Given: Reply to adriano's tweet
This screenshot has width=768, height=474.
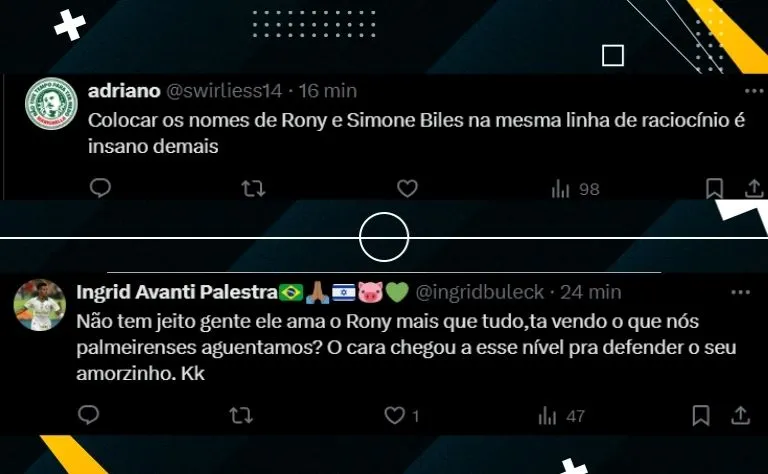Looking at the screenshot, I should point(100,188).
